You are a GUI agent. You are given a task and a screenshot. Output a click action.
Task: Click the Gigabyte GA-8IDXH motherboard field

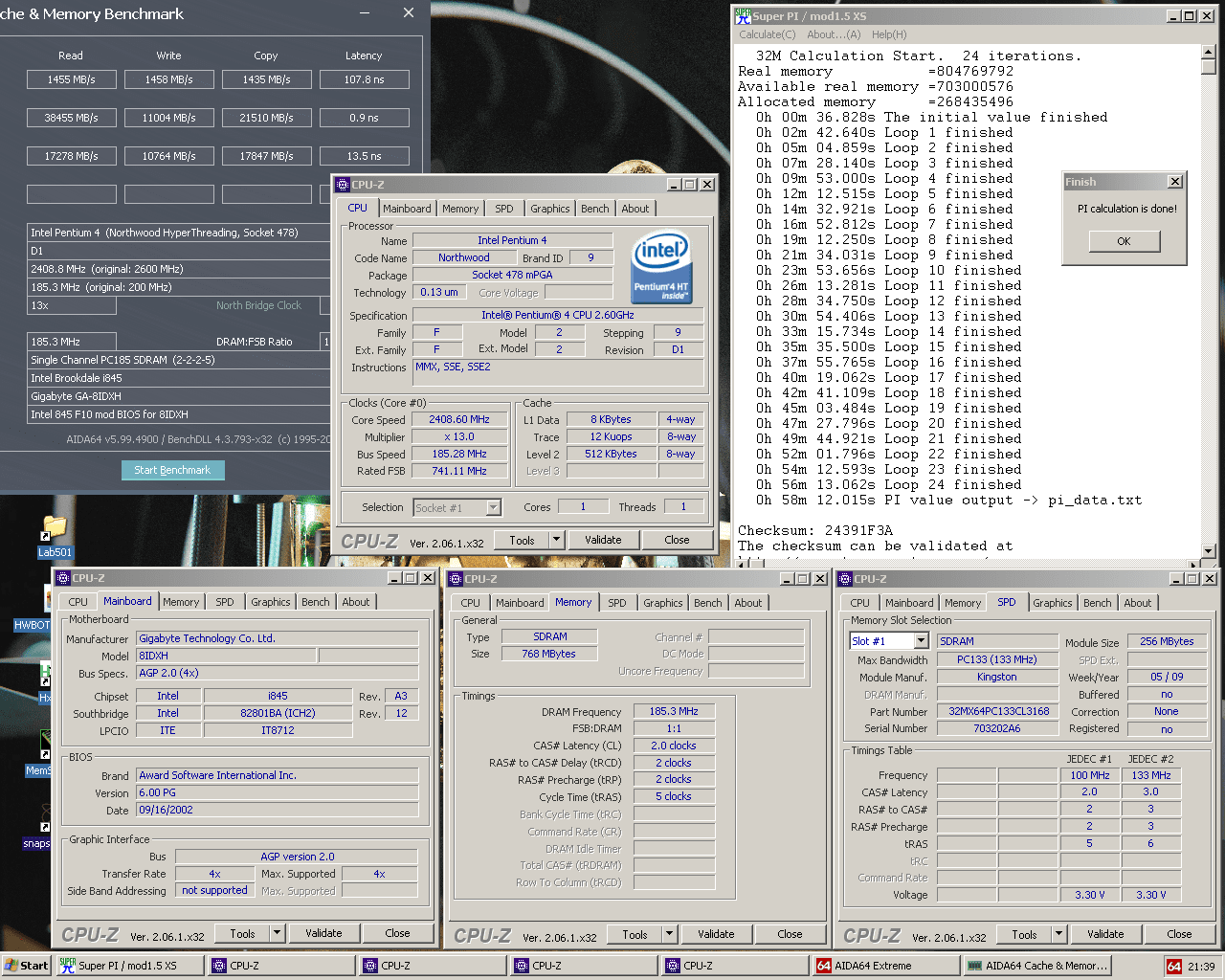tap(179, 396)
